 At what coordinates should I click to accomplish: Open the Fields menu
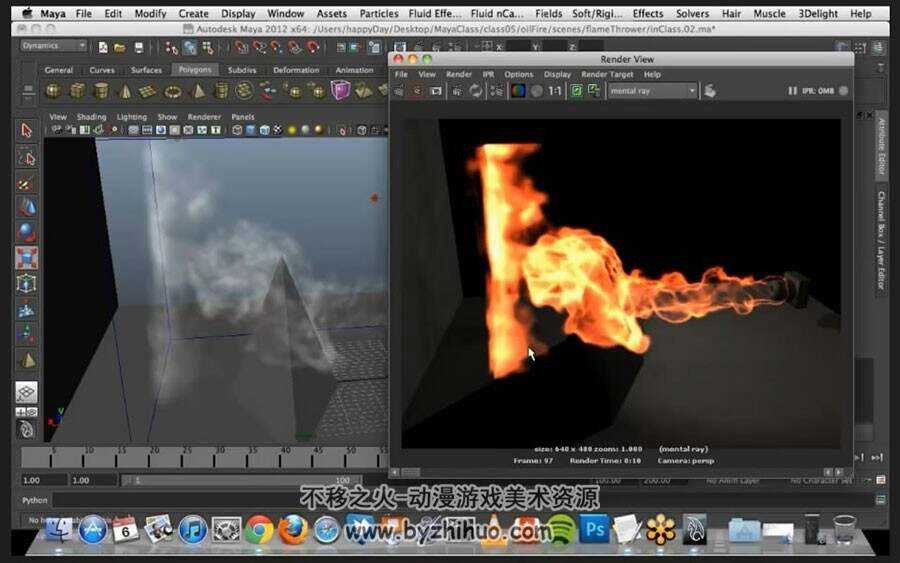coord(548,13)
